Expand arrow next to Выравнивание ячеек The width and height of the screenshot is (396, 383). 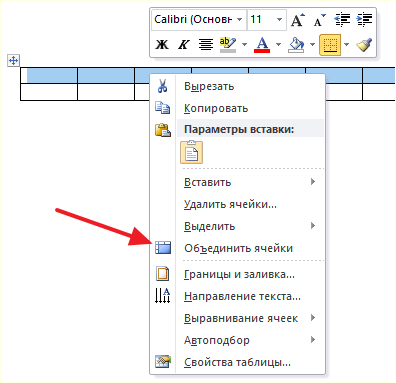pos(313,318)
